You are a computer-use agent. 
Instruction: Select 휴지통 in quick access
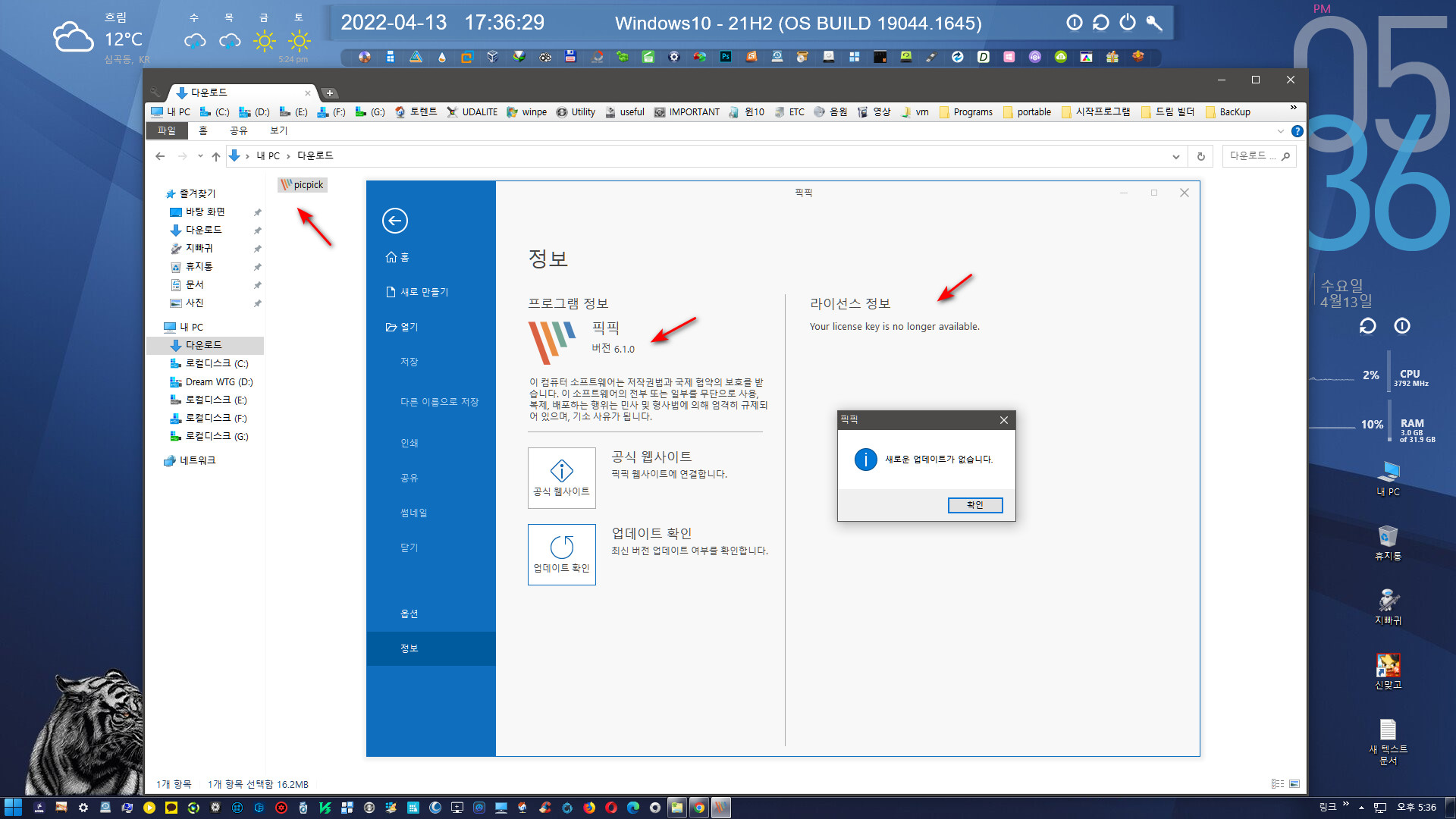199,266
